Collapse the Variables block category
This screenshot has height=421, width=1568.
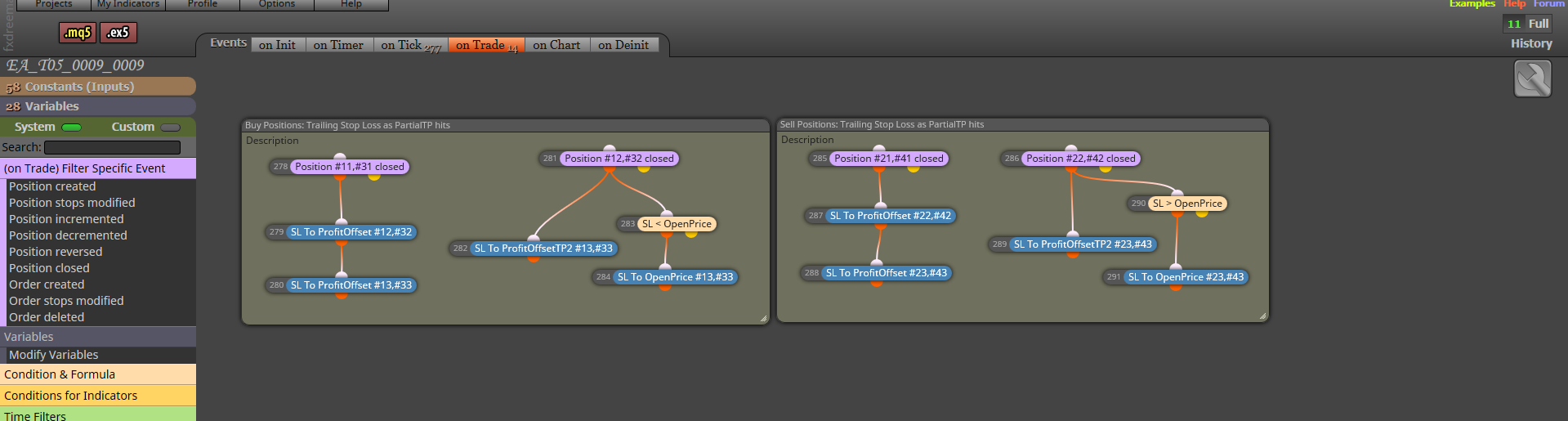point(98,337)
